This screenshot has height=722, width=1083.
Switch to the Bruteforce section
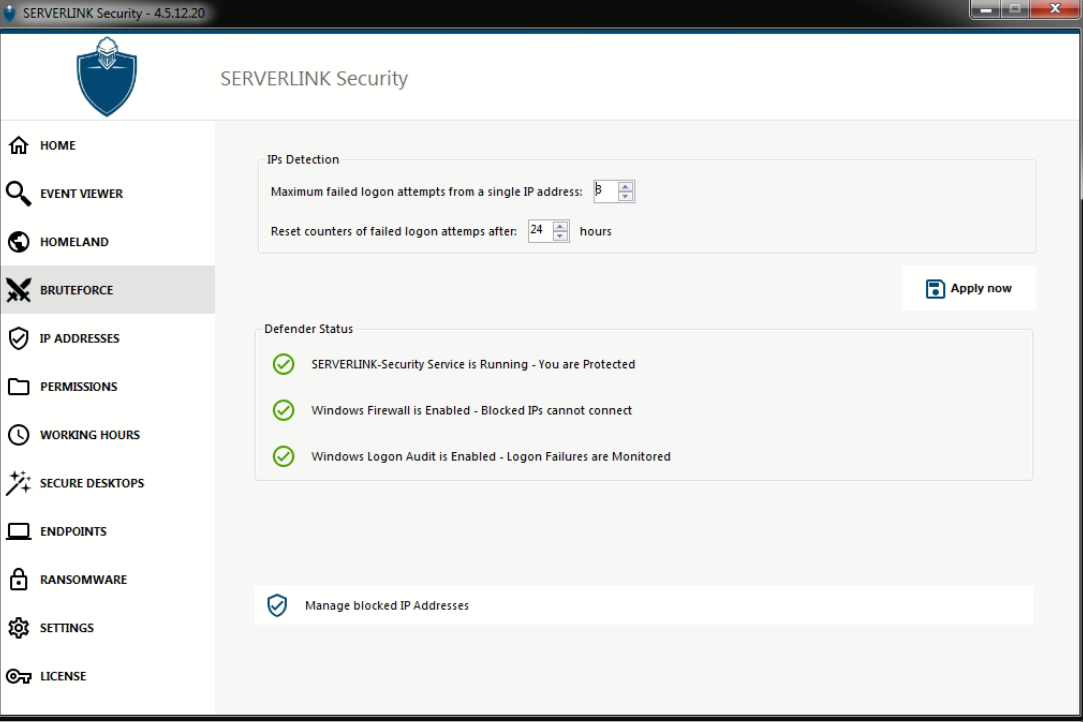click(x=76, y=290)
